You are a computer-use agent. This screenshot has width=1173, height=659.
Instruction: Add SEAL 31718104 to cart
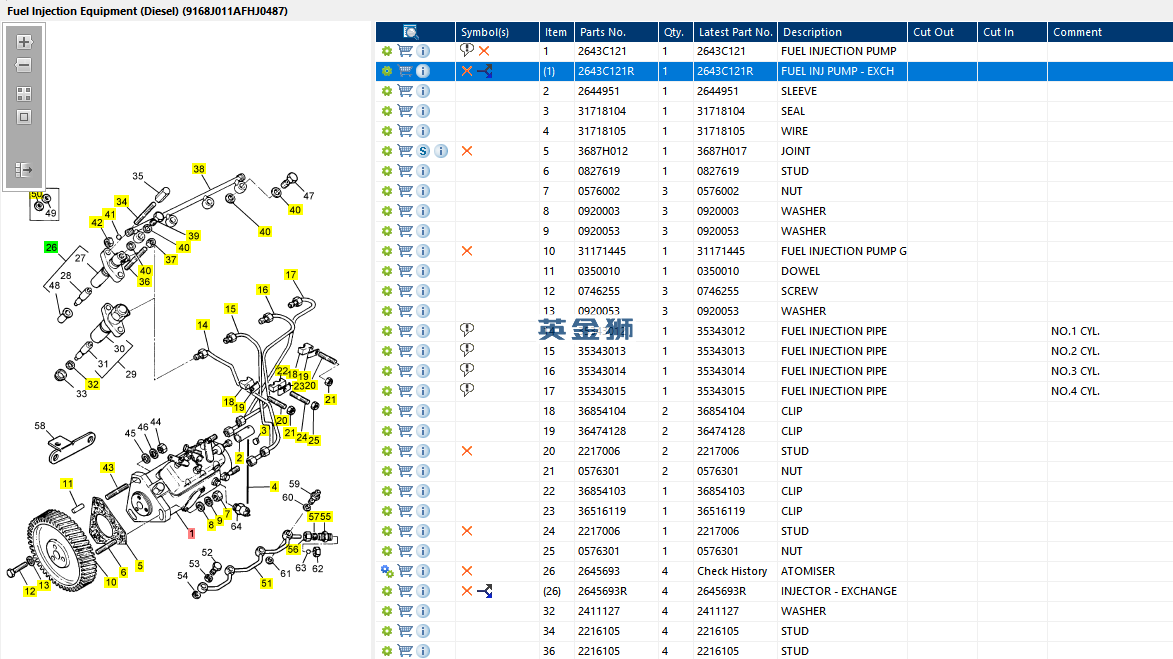(x=405, y=111)
